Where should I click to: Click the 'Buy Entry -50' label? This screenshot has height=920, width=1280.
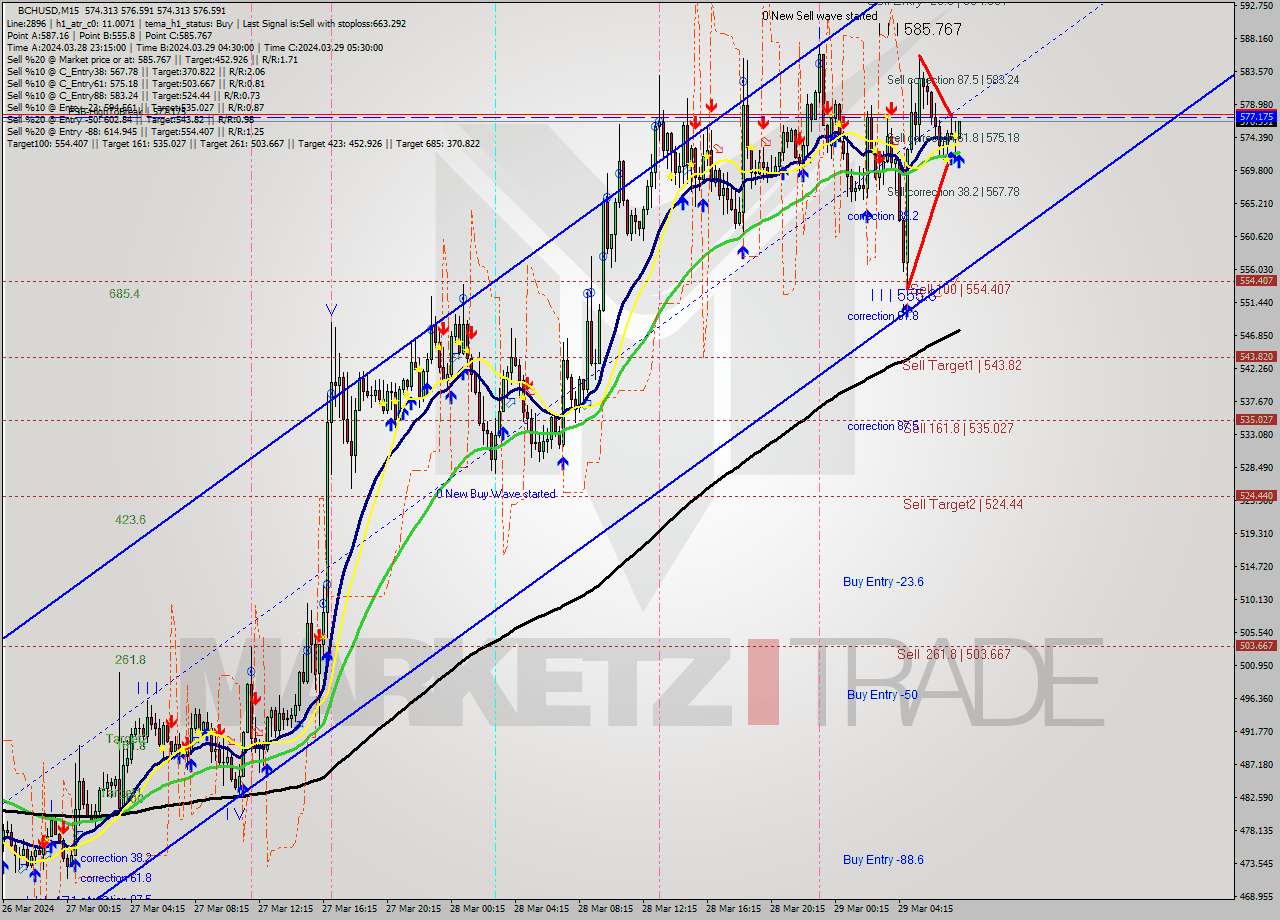click(882, 694)
